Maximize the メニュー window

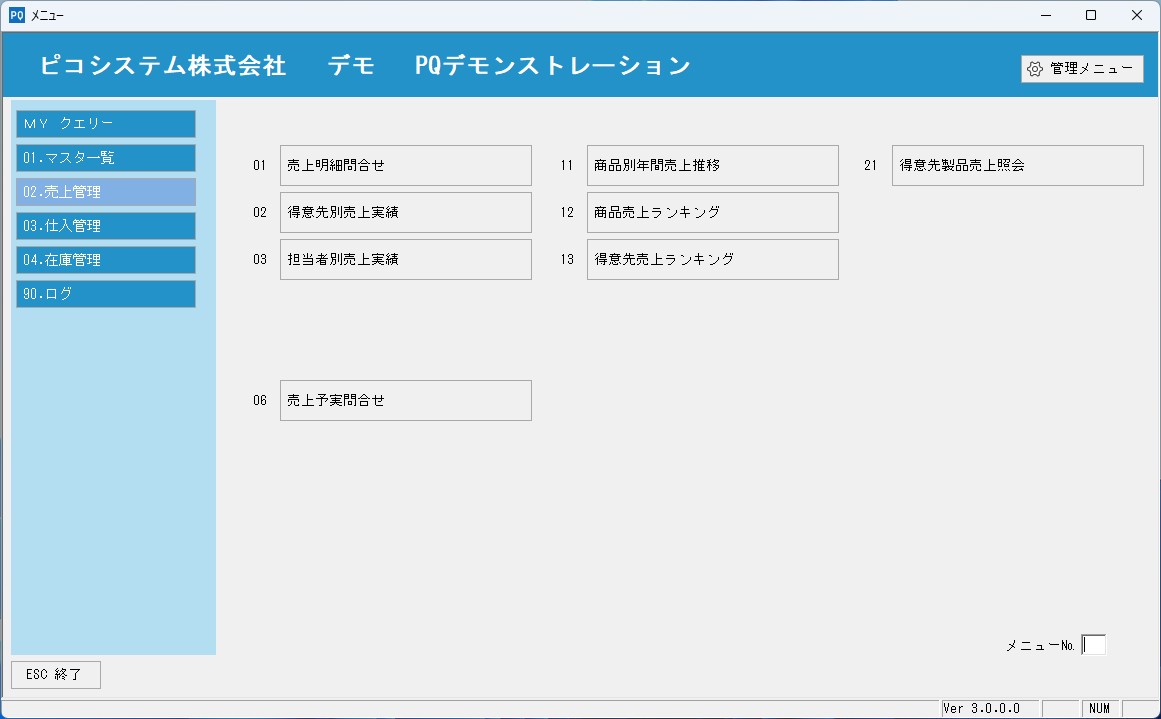tap(1091, 15)
